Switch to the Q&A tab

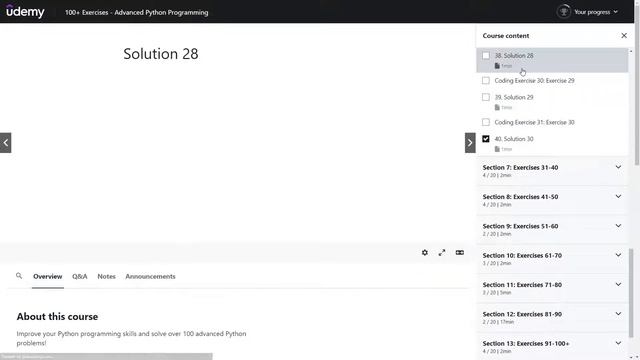point(80,276)
